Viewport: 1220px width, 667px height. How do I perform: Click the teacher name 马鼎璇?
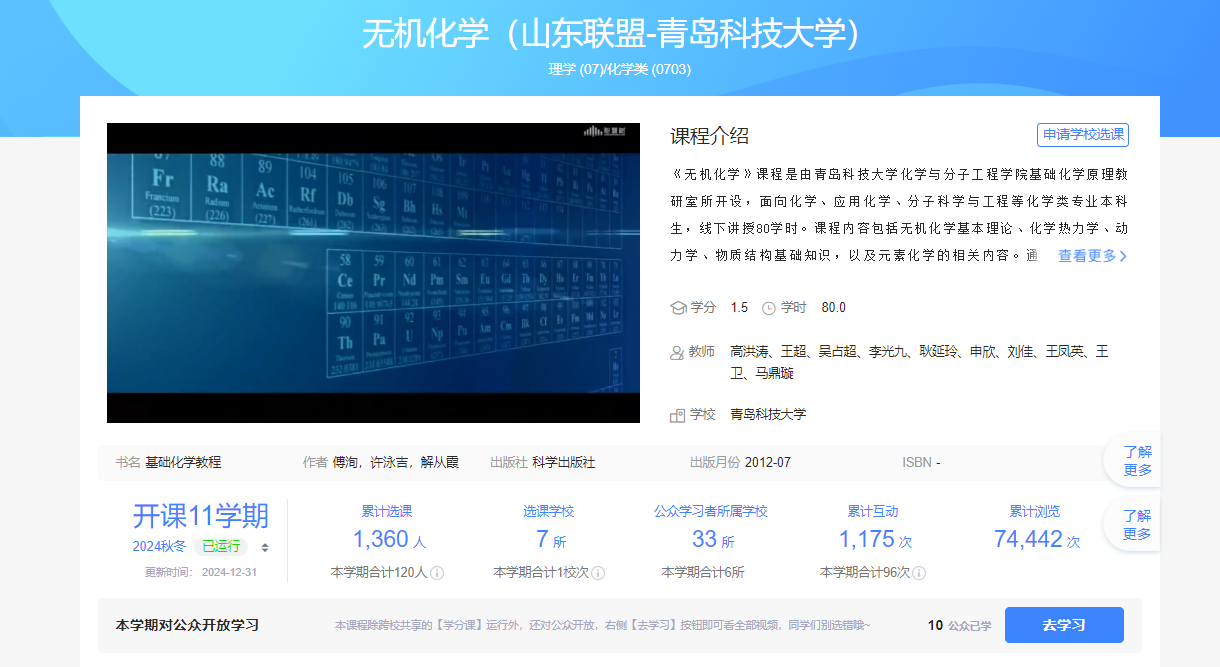[x=774, y=373]
